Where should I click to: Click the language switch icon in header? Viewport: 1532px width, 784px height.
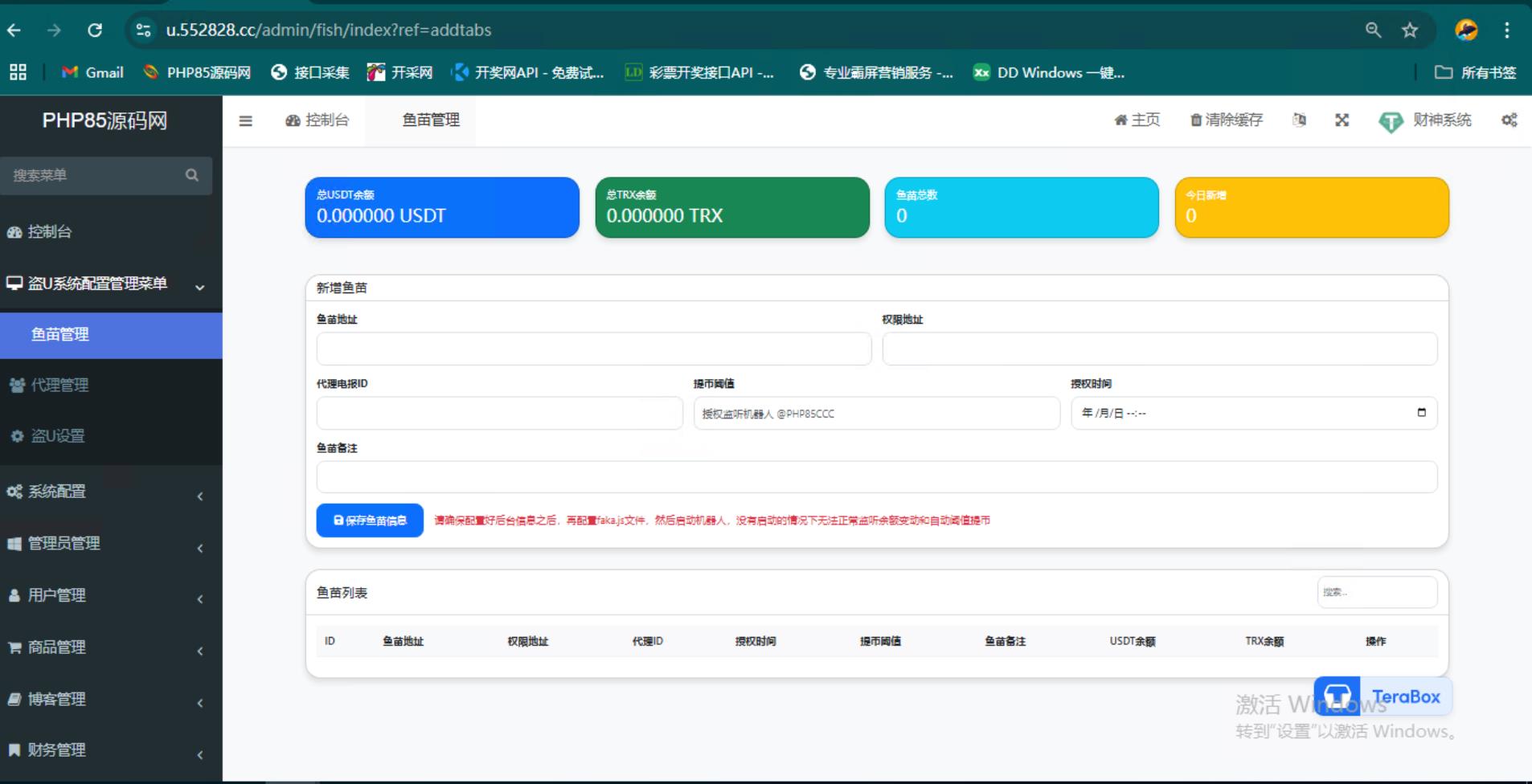1299,120
